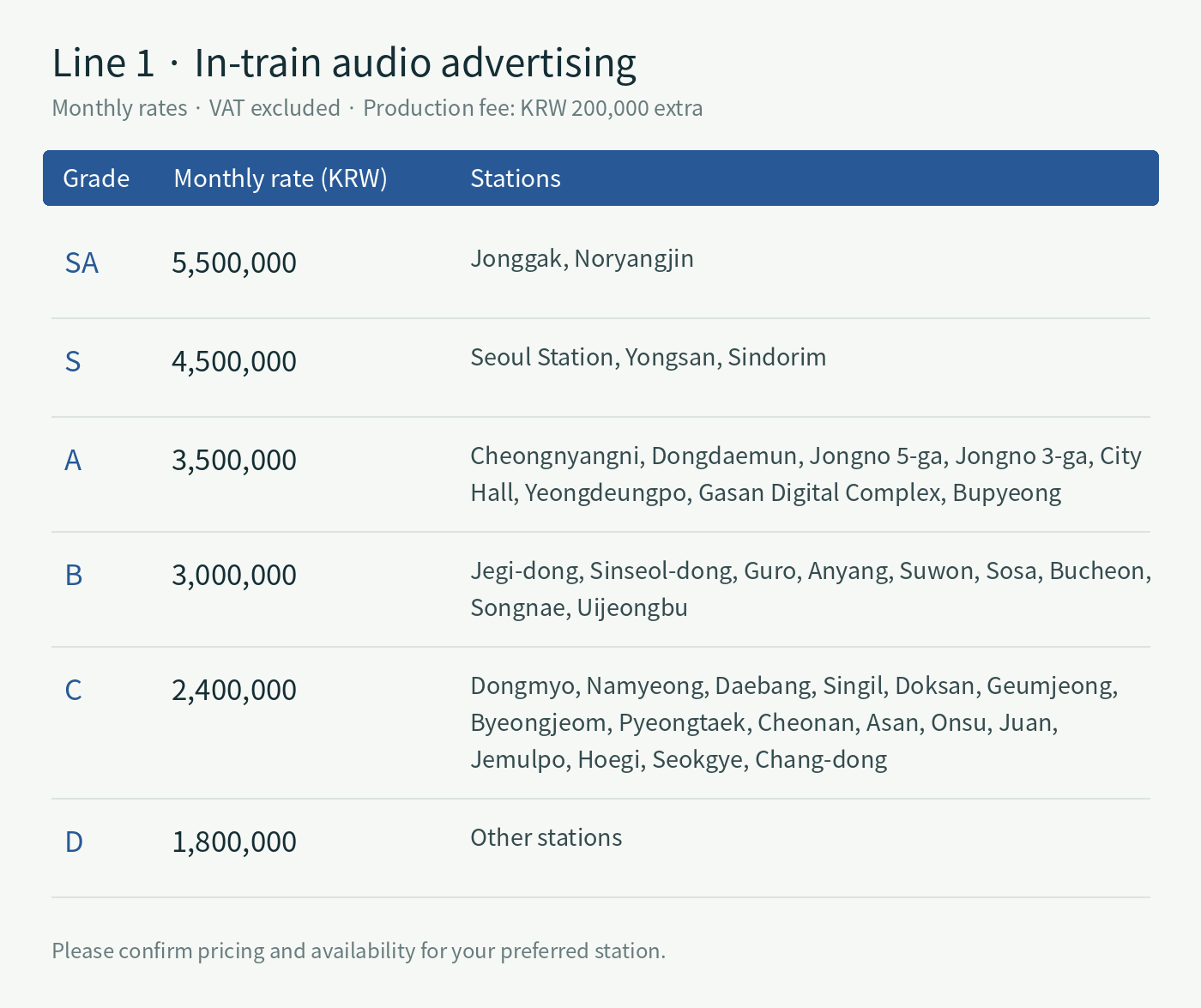The width and height of the screenshot is (1201, 1008).
Task: Select the grade cell "D"
Action: [x=74, y=842]
